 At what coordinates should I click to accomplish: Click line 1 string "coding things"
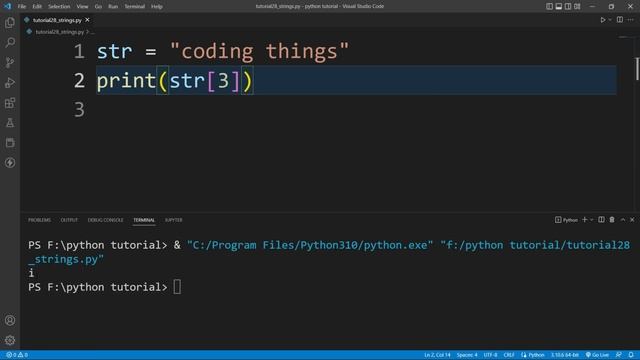260,51
